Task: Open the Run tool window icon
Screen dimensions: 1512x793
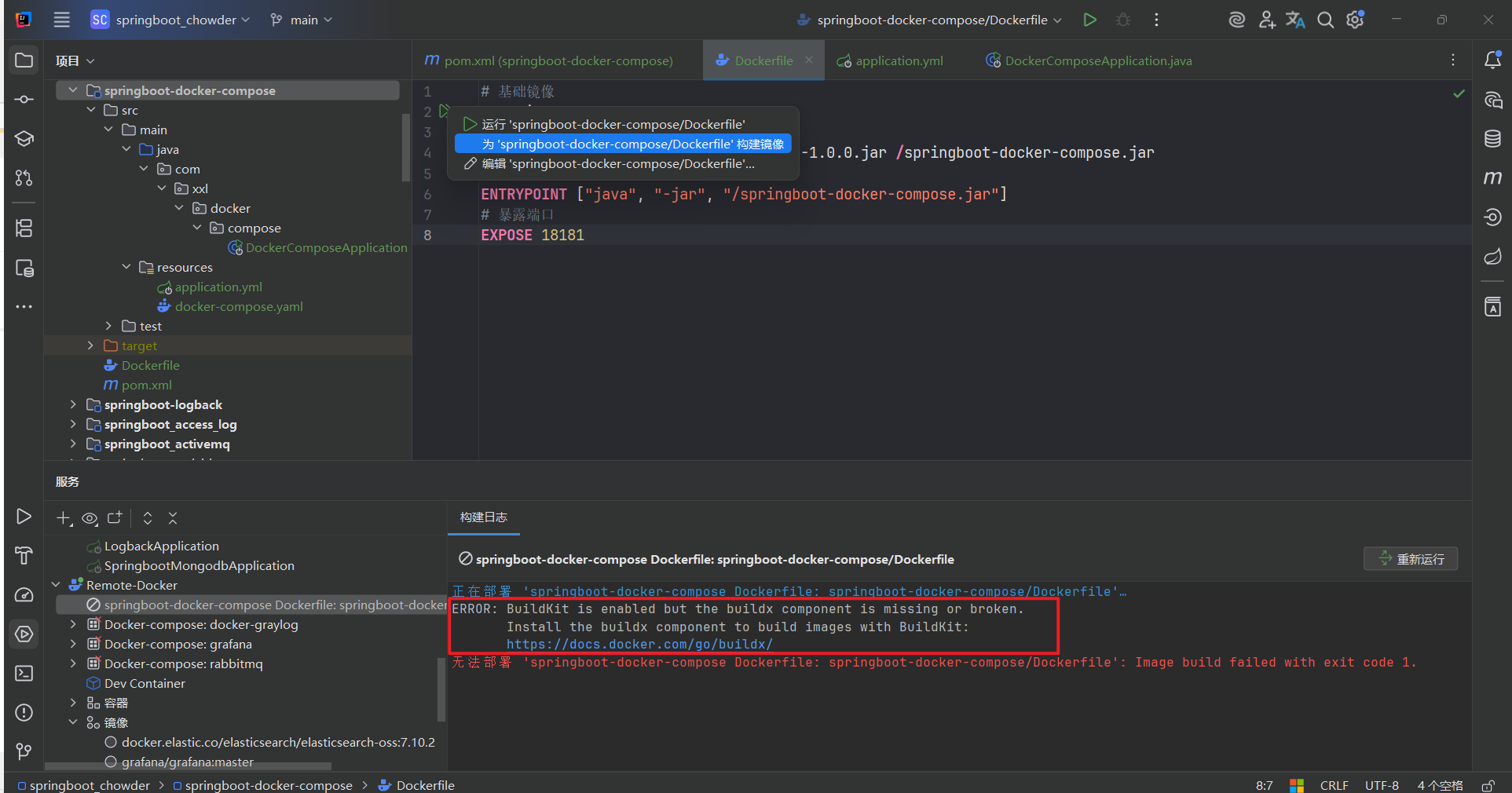Action: [24, 517]
